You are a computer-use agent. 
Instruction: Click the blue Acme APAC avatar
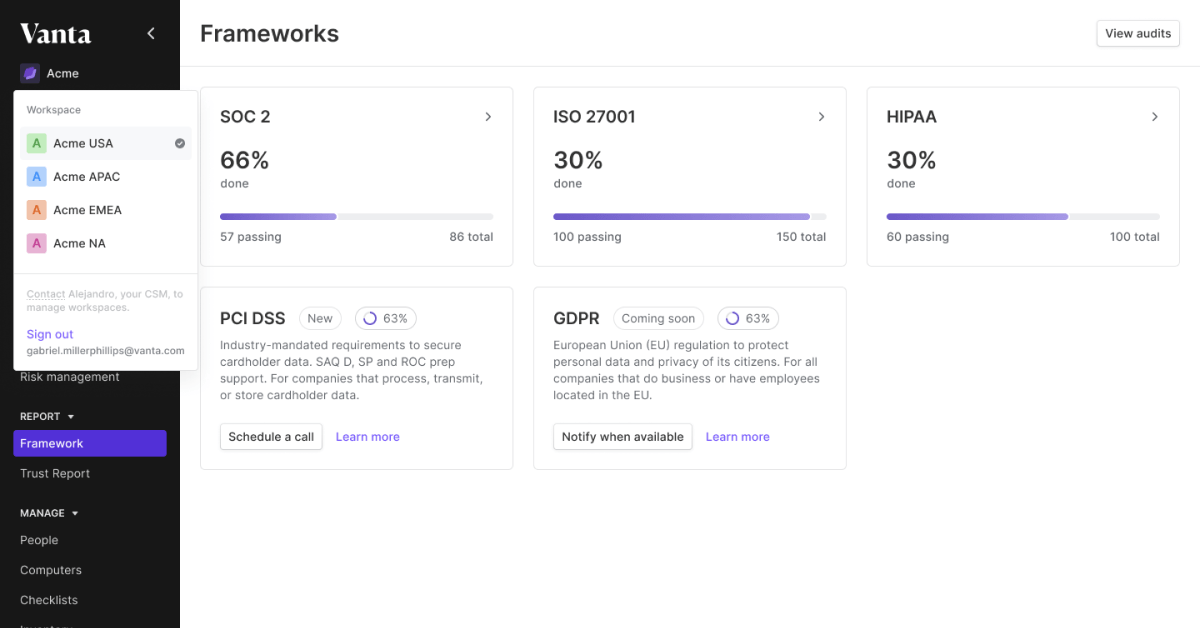[x=39, y=176]
